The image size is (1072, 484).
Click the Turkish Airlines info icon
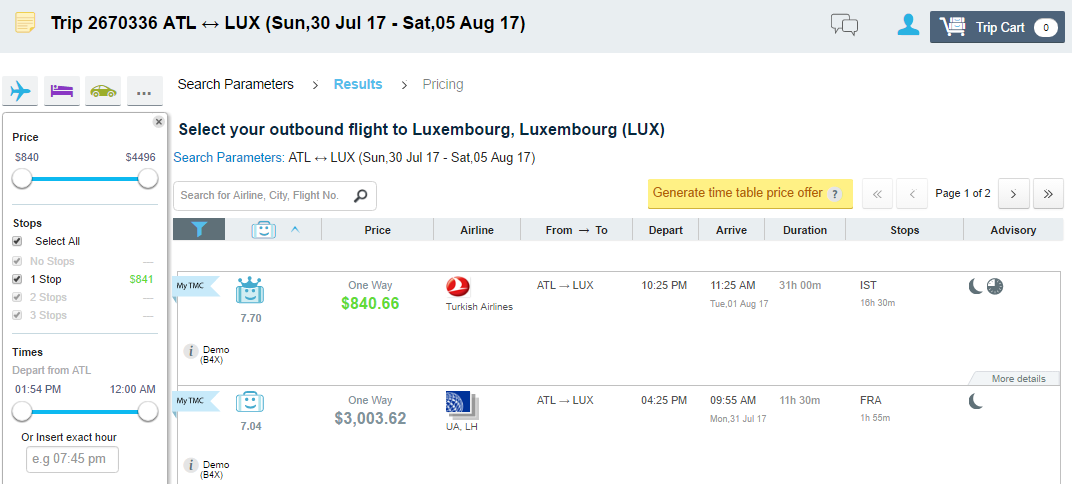(x=192, y=351)
